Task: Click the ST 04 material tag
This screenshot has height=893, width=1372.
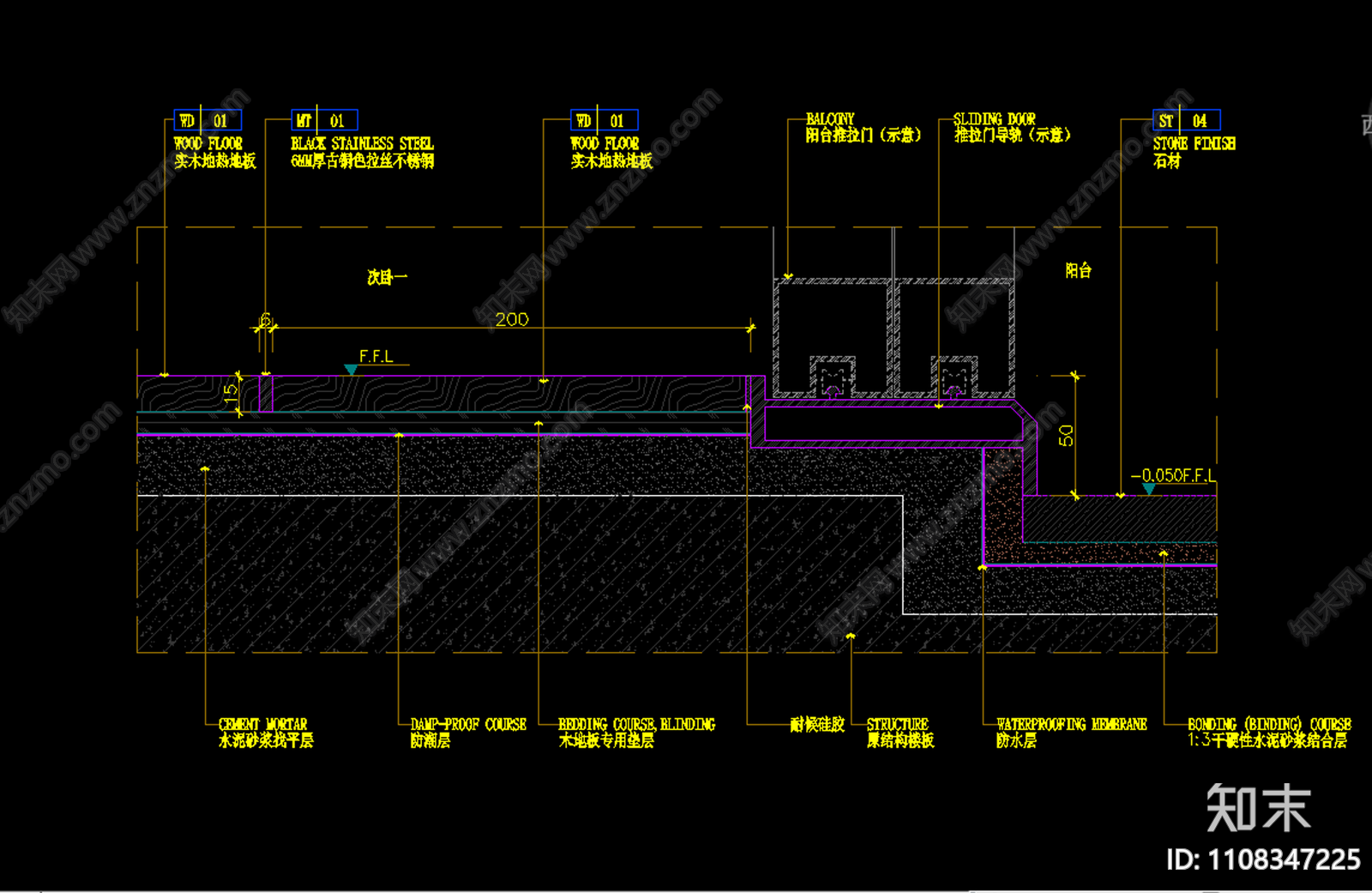Action: 1186,120
